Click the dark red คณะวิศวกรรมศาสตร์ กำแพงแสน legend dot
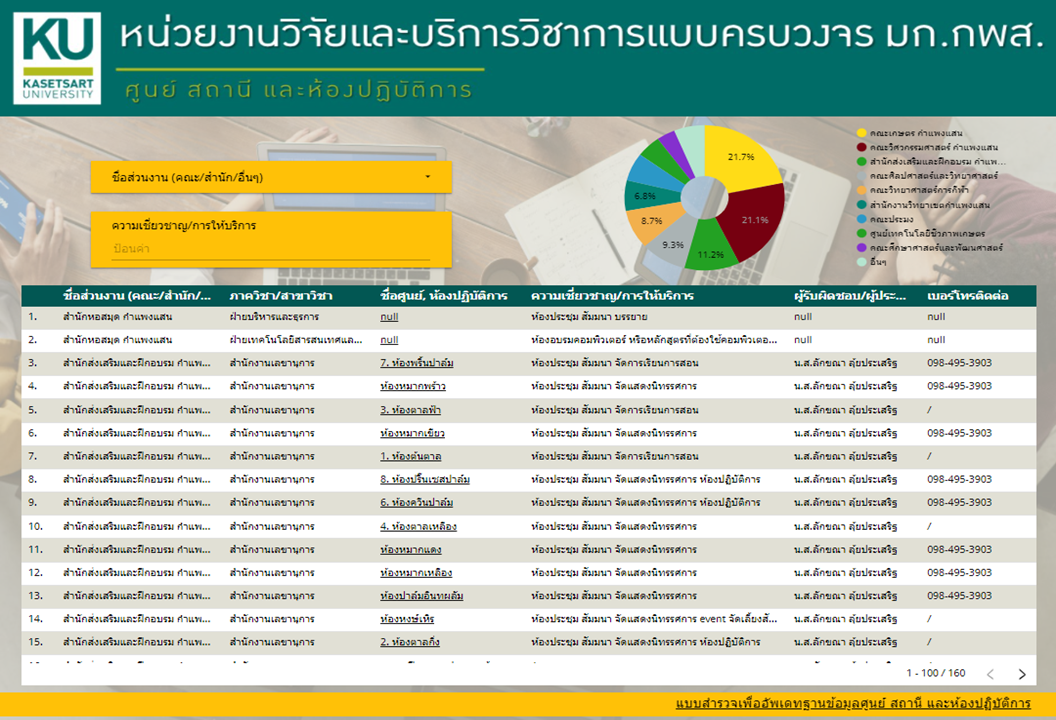Image resolution: width=1056 pixels, height=720 pixels. [x=861, y=147]
